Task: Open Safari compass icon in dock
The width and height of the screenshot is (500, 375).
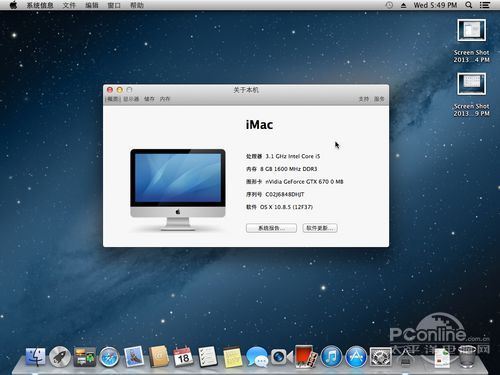Action: click(109, 357)
